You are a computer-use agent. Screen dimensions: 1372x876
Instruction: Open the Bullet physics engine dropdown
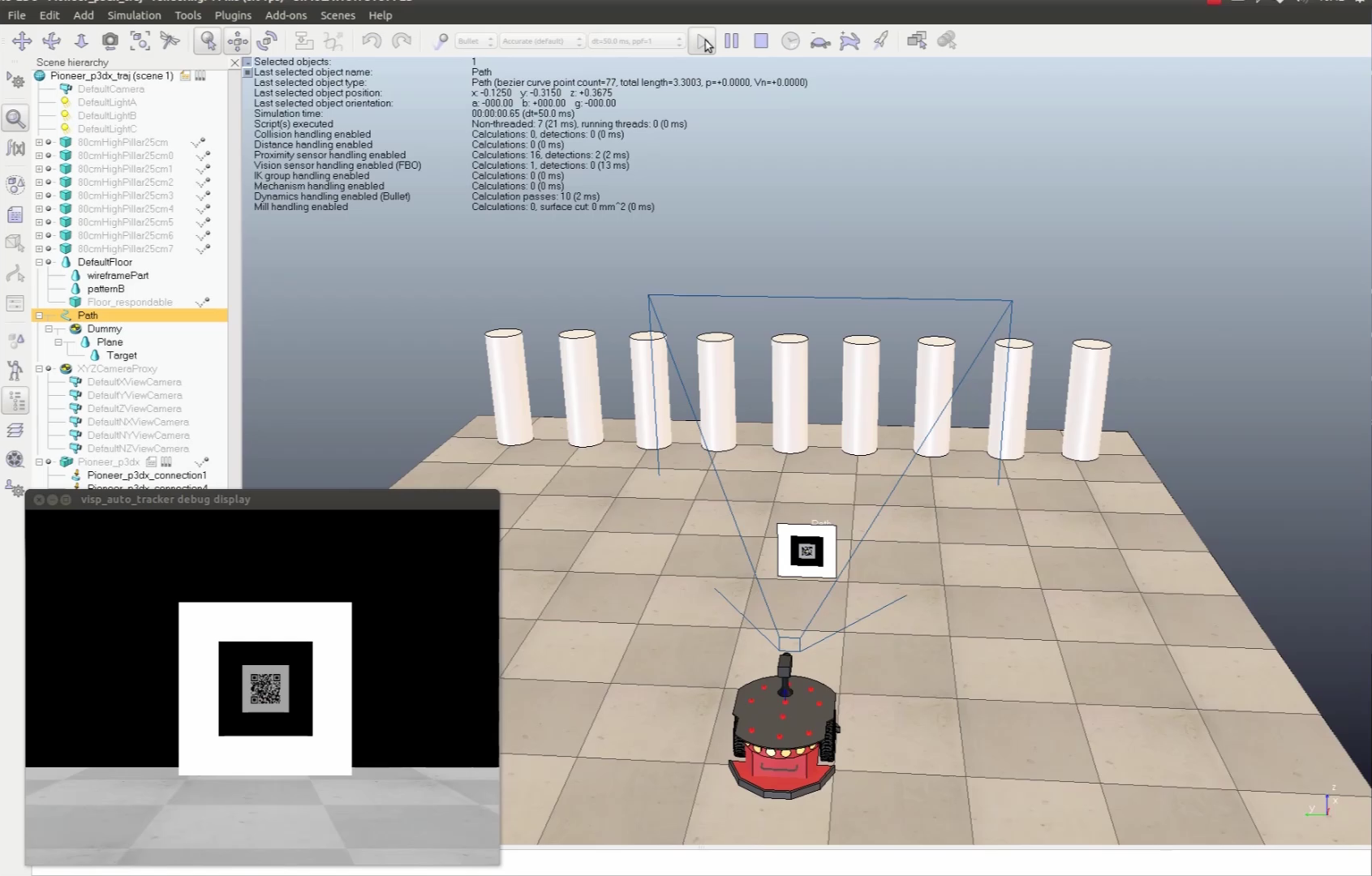pos(475,41)
